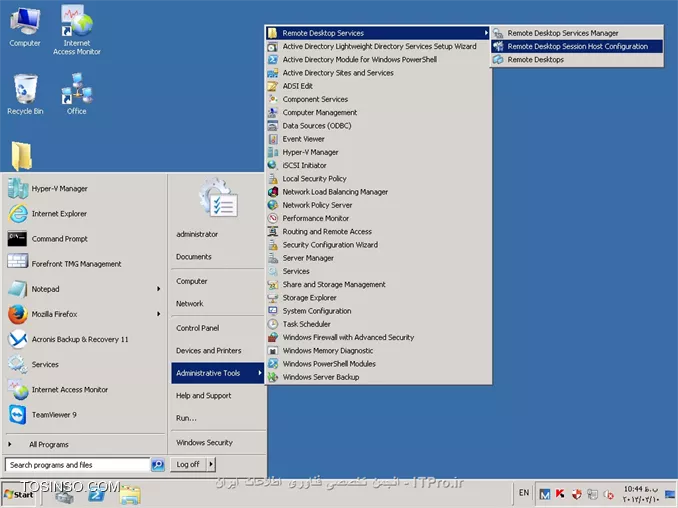This screenshot has height=508, width=678.
Task: Open Computer Management
Action: (x=378, y=112)
